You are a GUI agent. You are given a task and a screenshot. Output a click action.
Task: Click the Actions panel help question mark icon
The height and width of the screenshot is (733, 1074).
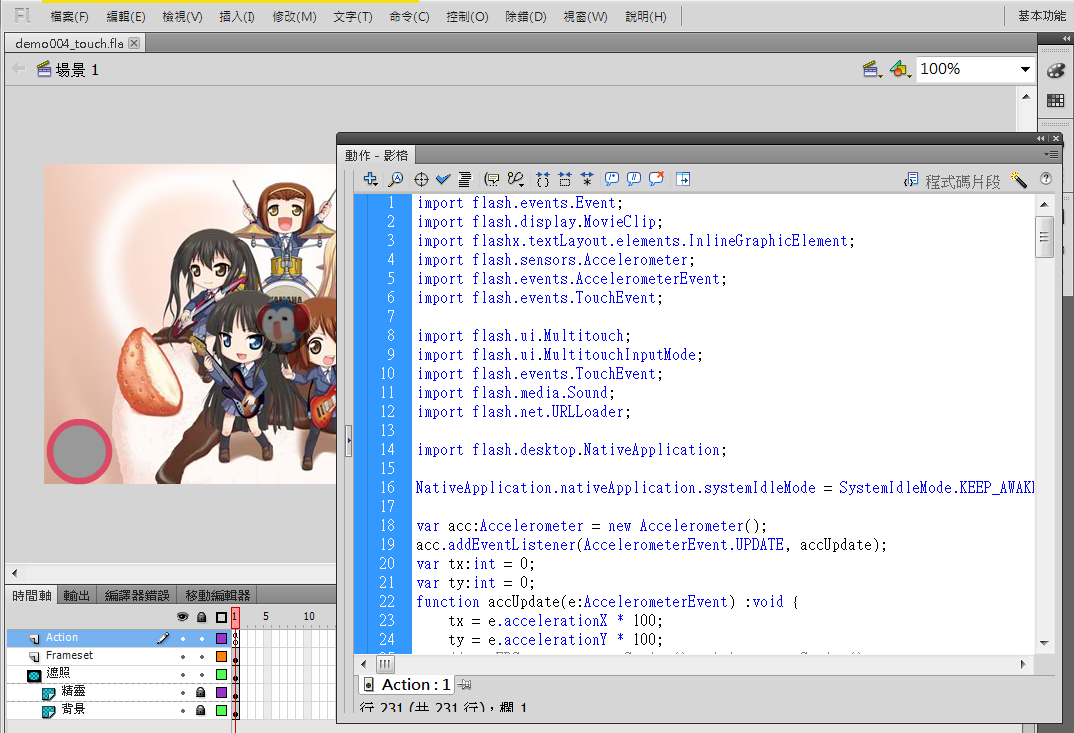1046,179
